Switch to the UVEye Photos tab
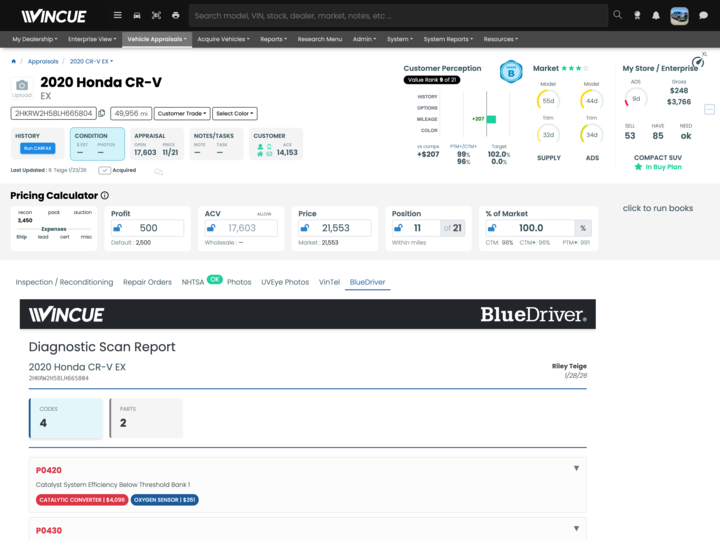Screen dimensions: 720x540 click(285, 282)
